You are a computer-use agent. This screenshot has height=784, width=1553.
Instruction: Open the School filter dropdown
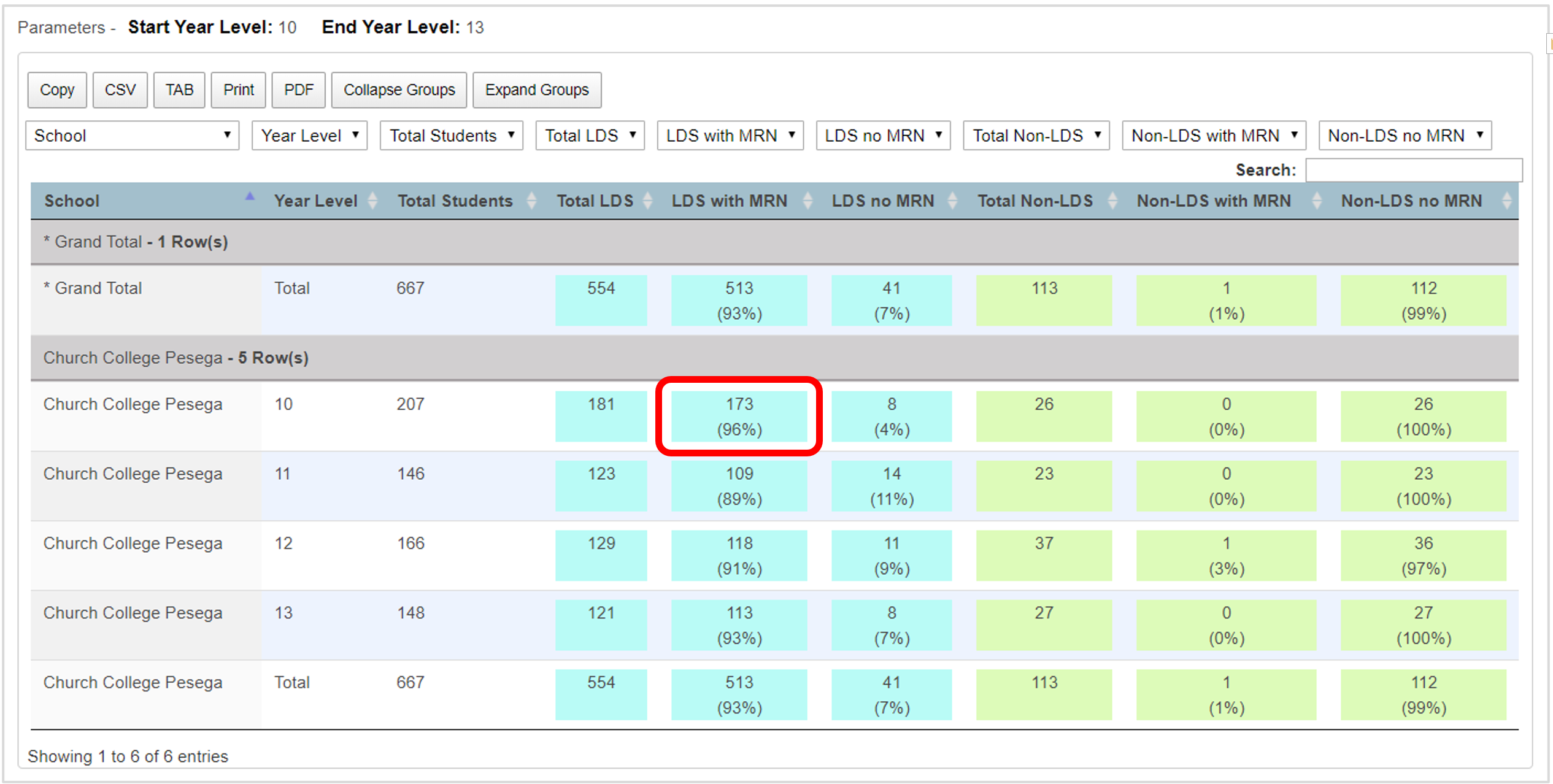pos(132,136)
